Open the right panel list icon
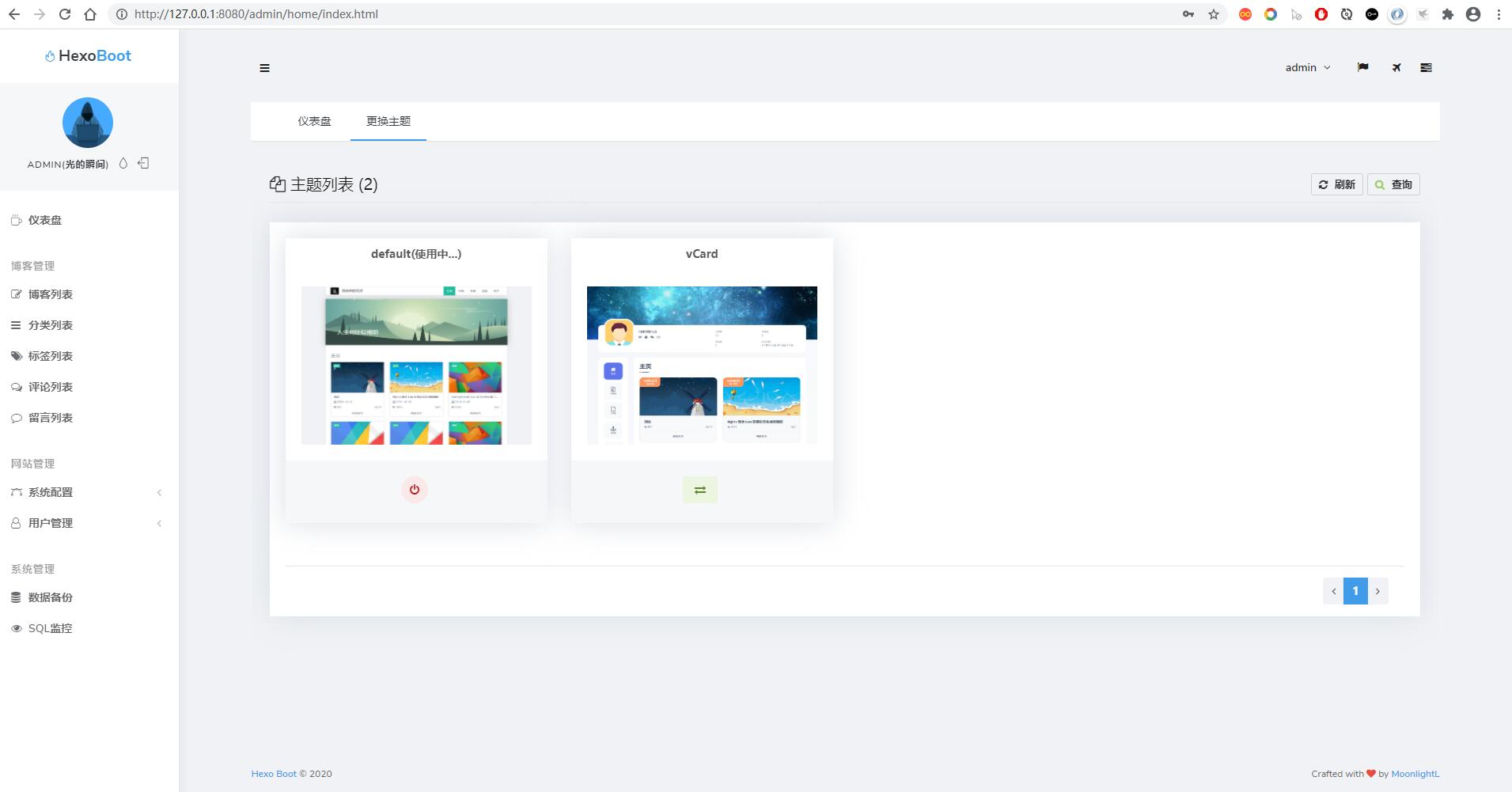 (1426, 67)
